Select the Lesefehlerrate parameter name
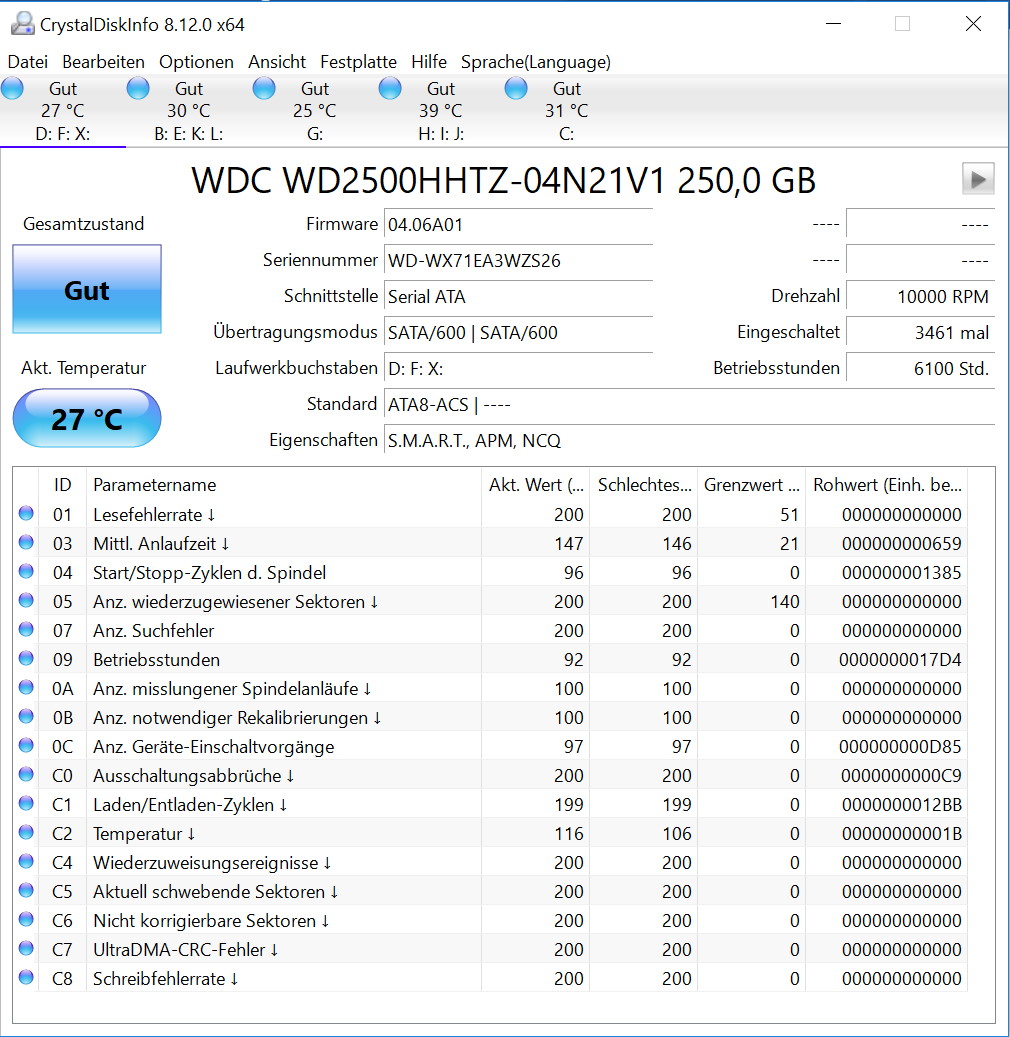Image resolution: width=1010 pixels, height=1037 pixels. pyautogui.click(x=154, y=515)
